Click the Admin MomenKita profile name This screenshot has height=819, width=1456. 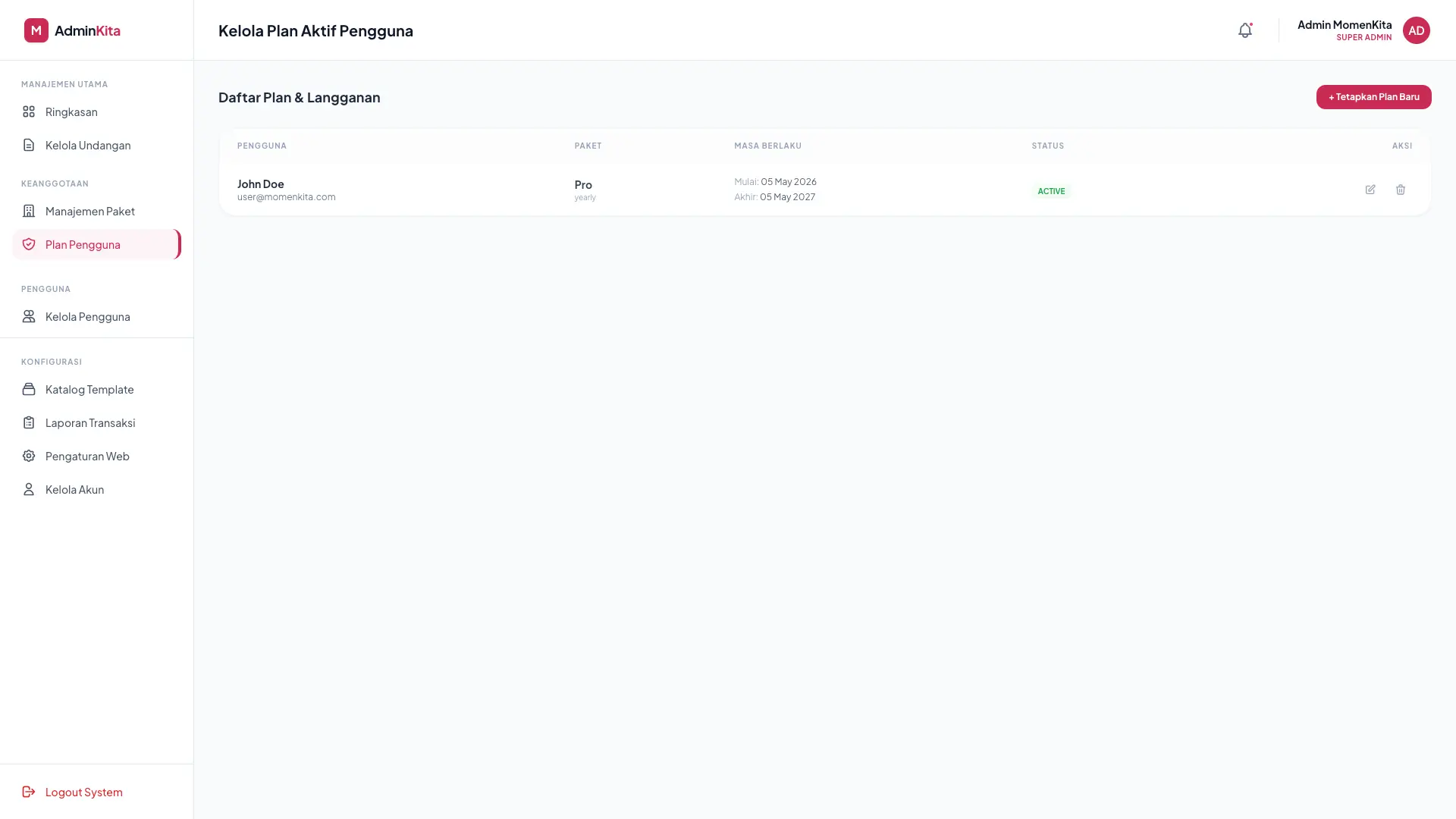[x=1345, y=25]
